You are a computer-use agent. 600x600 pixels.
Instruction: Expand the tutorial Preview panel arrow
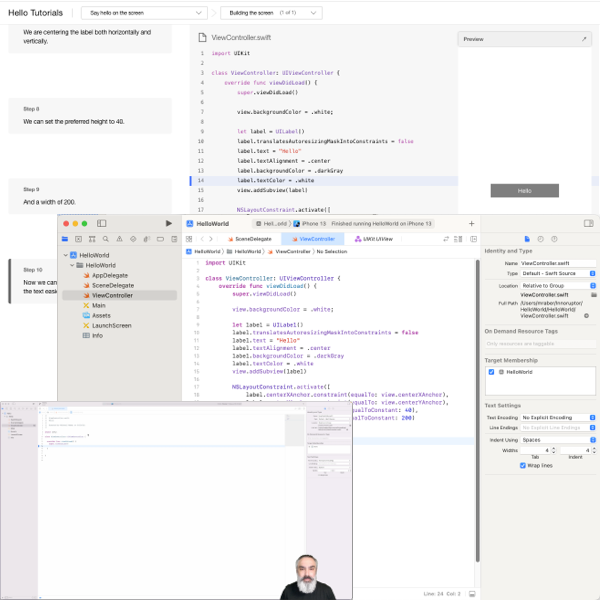[x=584, y=39]
